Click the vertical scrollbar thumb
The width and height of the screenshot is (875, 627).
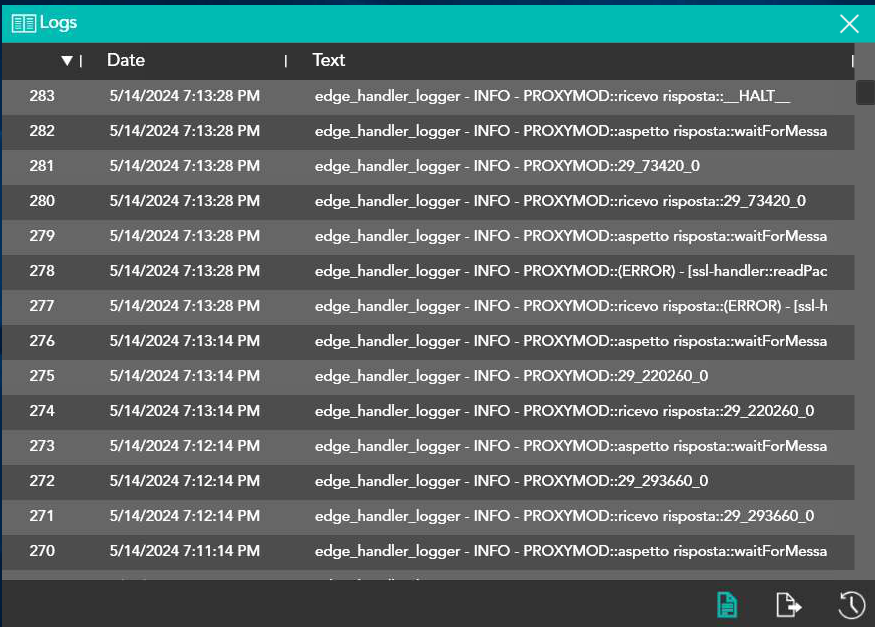865,92
